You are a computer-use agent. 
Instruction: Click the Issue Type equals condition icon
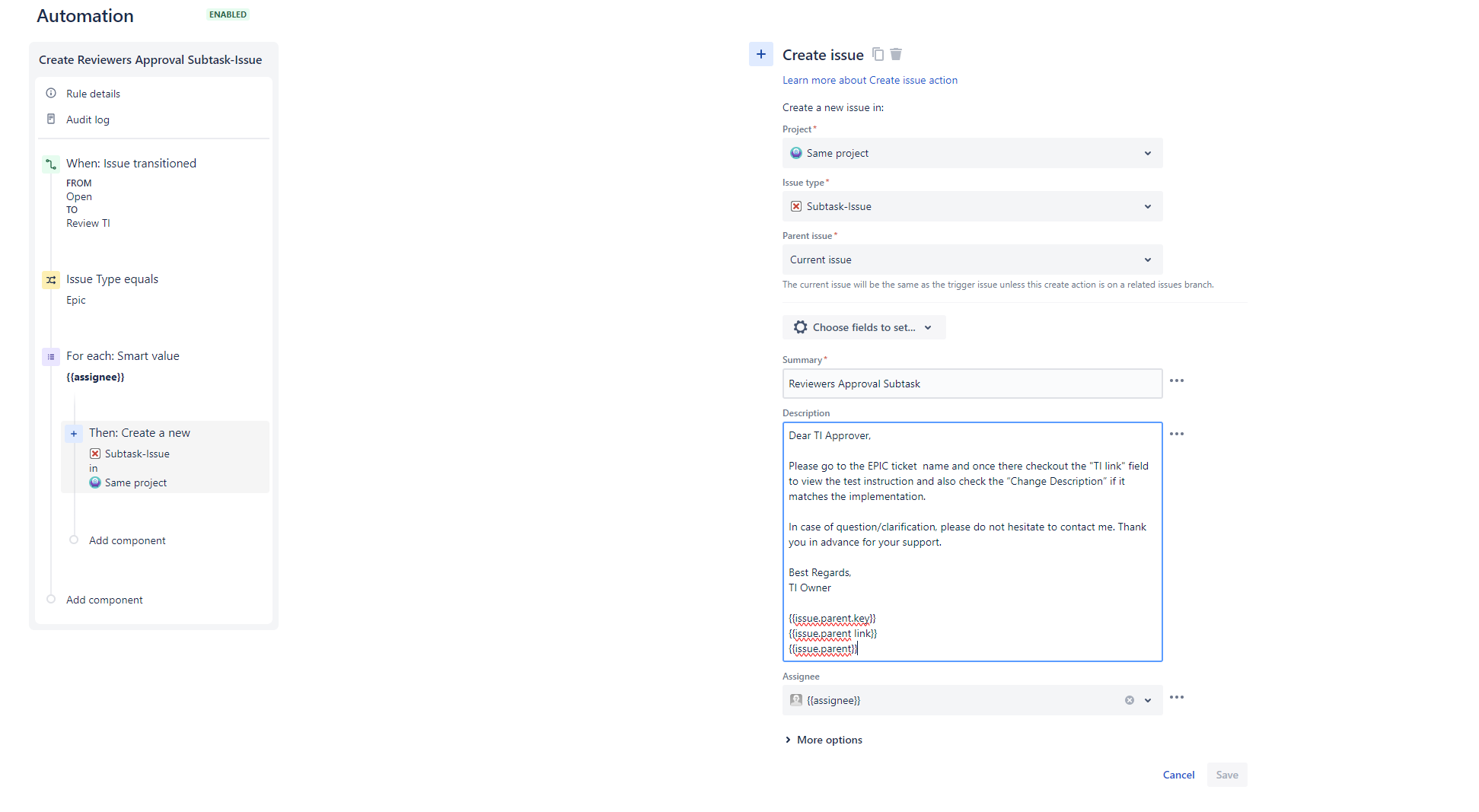click(50, 279)
